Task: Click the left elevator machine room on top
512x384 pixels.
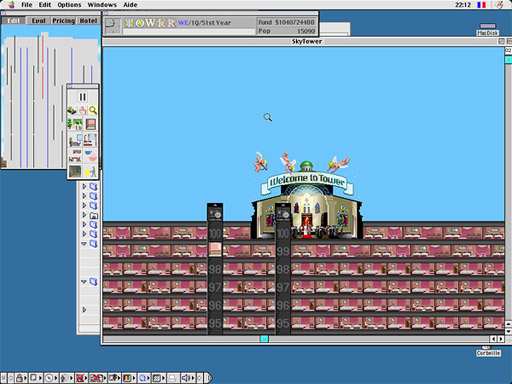Action: (215, 212)
